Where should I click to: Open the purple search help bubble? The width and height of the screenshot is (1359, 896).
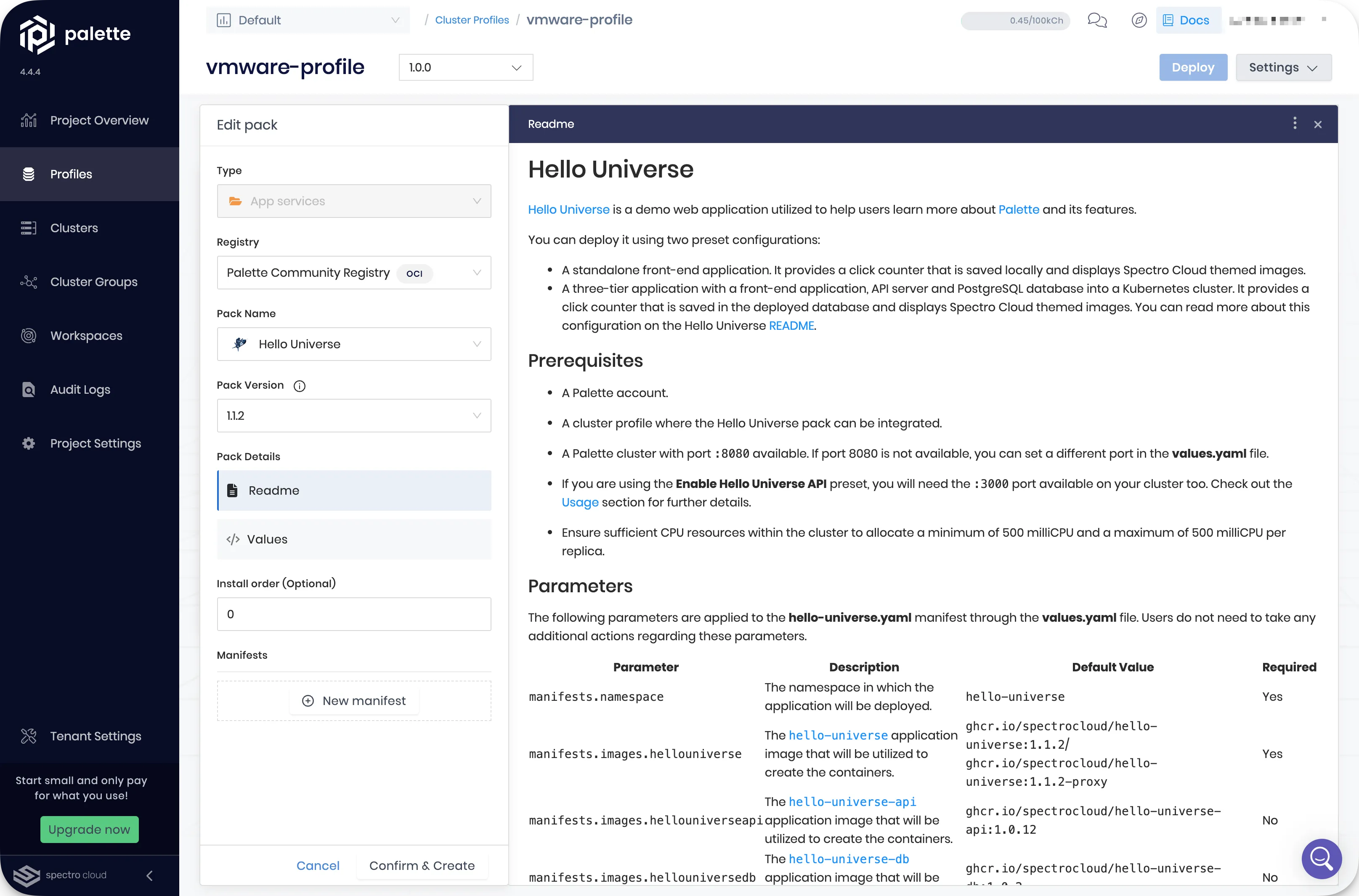1321,858
